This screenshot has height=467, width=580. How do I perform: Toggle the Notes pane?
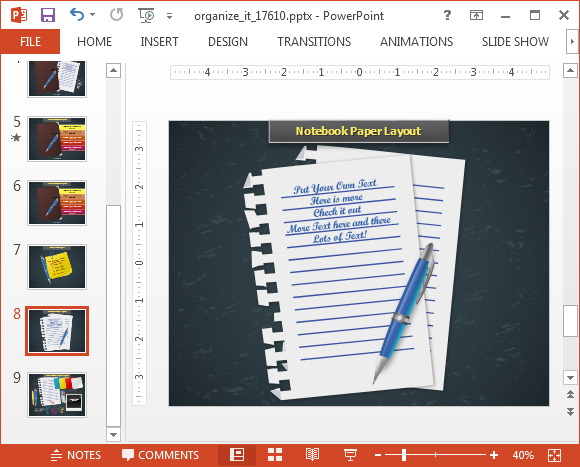coord(75,455)
